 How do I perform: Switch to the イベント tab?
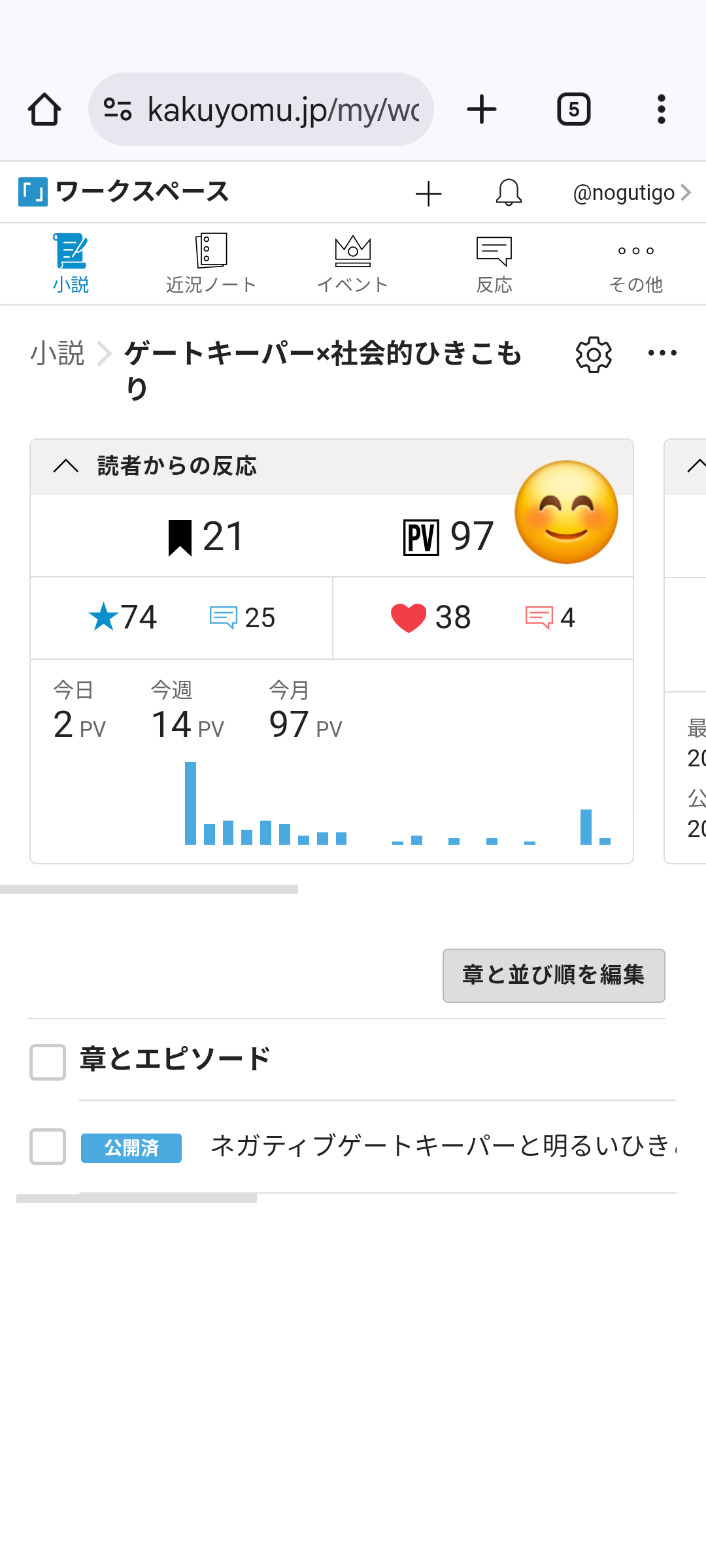(352, 264)
